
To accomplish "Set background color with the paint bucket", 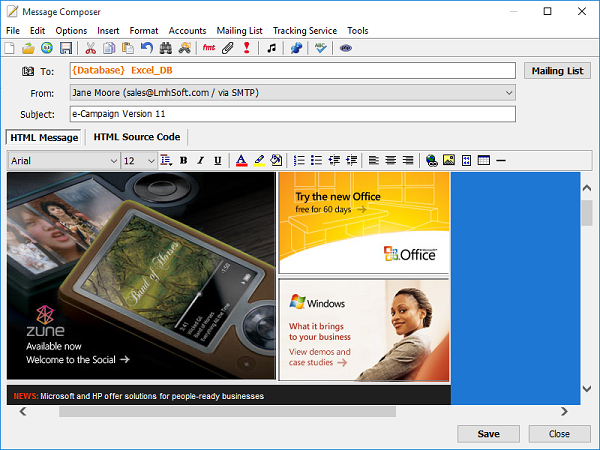I will coord(276,160).
